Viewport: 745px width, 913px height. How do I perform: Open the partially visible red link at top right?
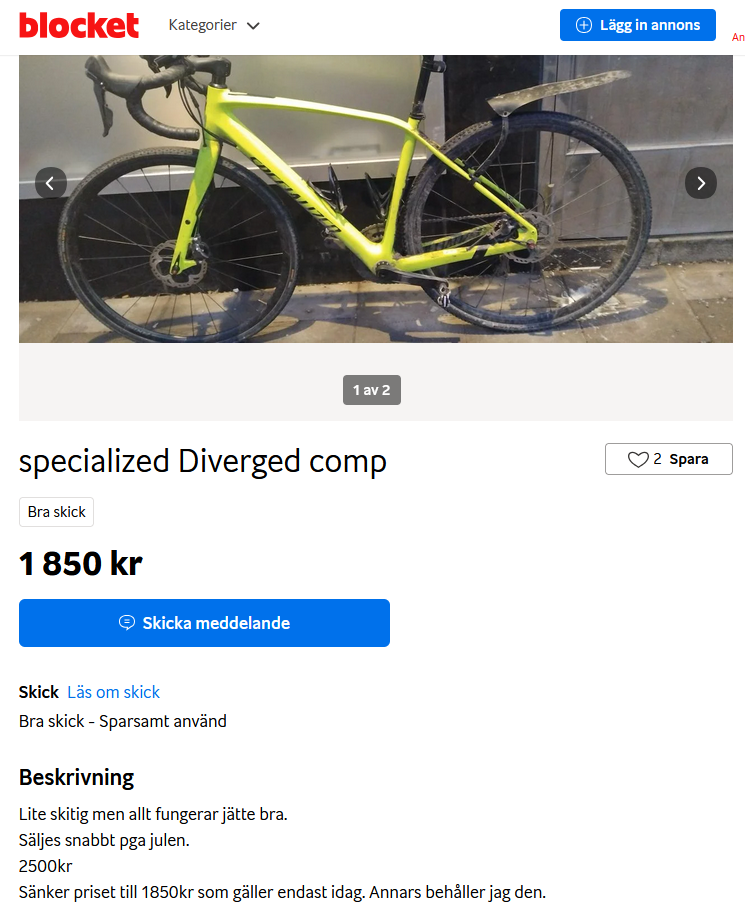click(x=738, y=37)
